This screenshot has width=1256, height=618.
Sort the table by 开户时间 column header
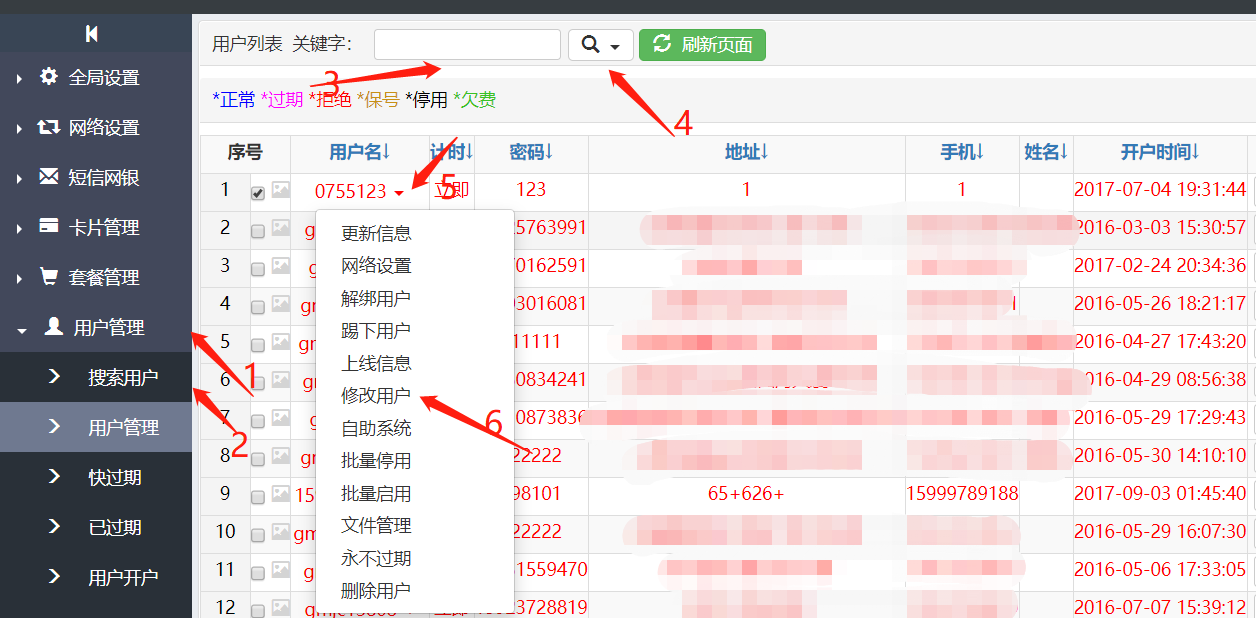(x=1159, y=152)
